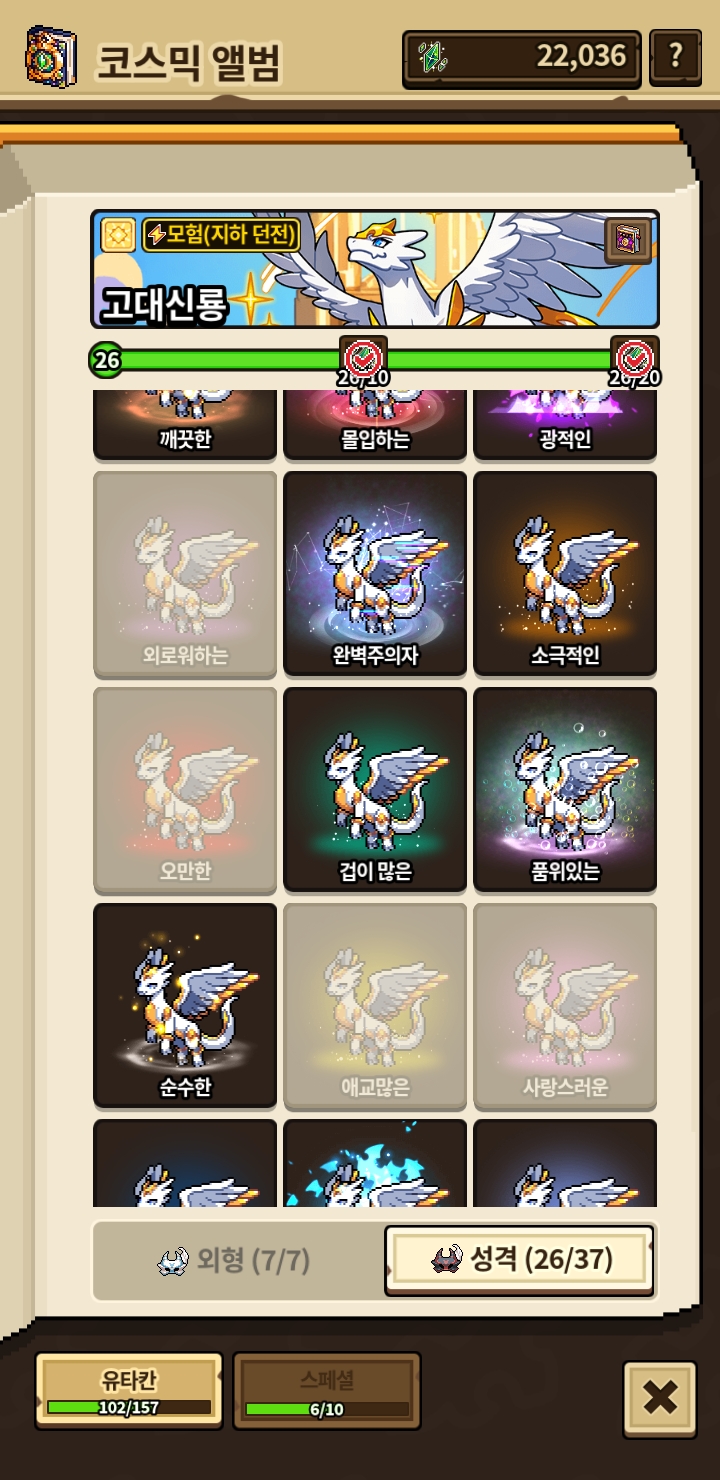Tap the 모험(지하 던전) lightning tag
Image resolution: width=720 pixels, height=1480 pixels.
[x=221, y=235]
